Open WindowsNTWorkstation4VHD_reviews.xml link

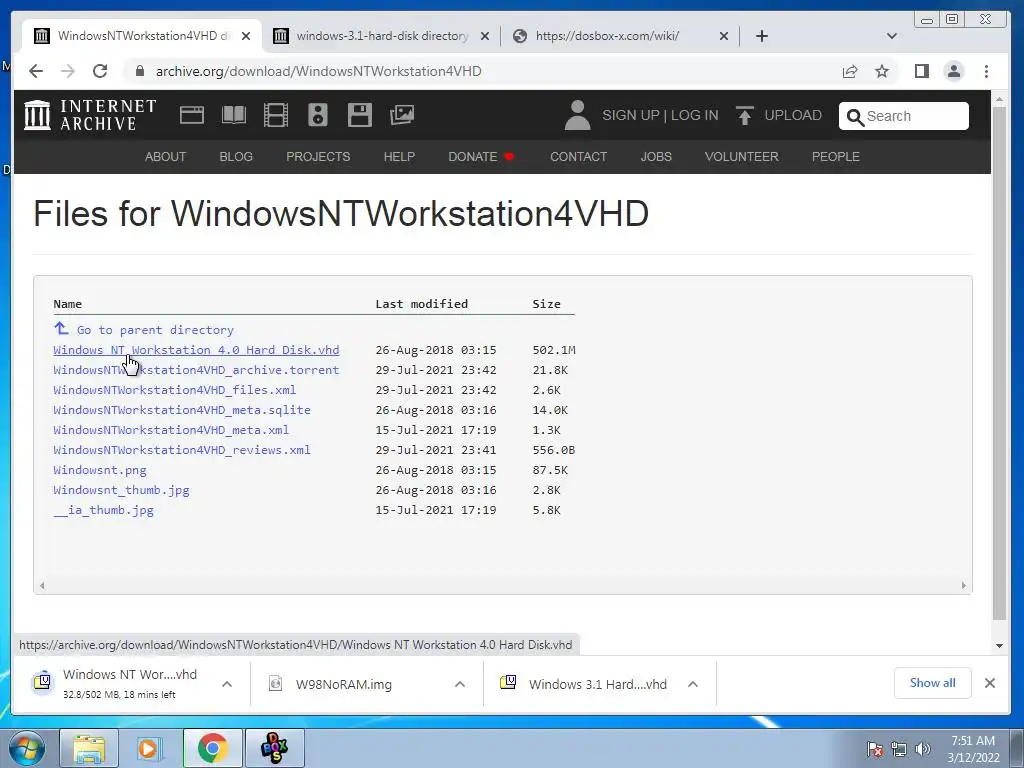click(182, 450)
